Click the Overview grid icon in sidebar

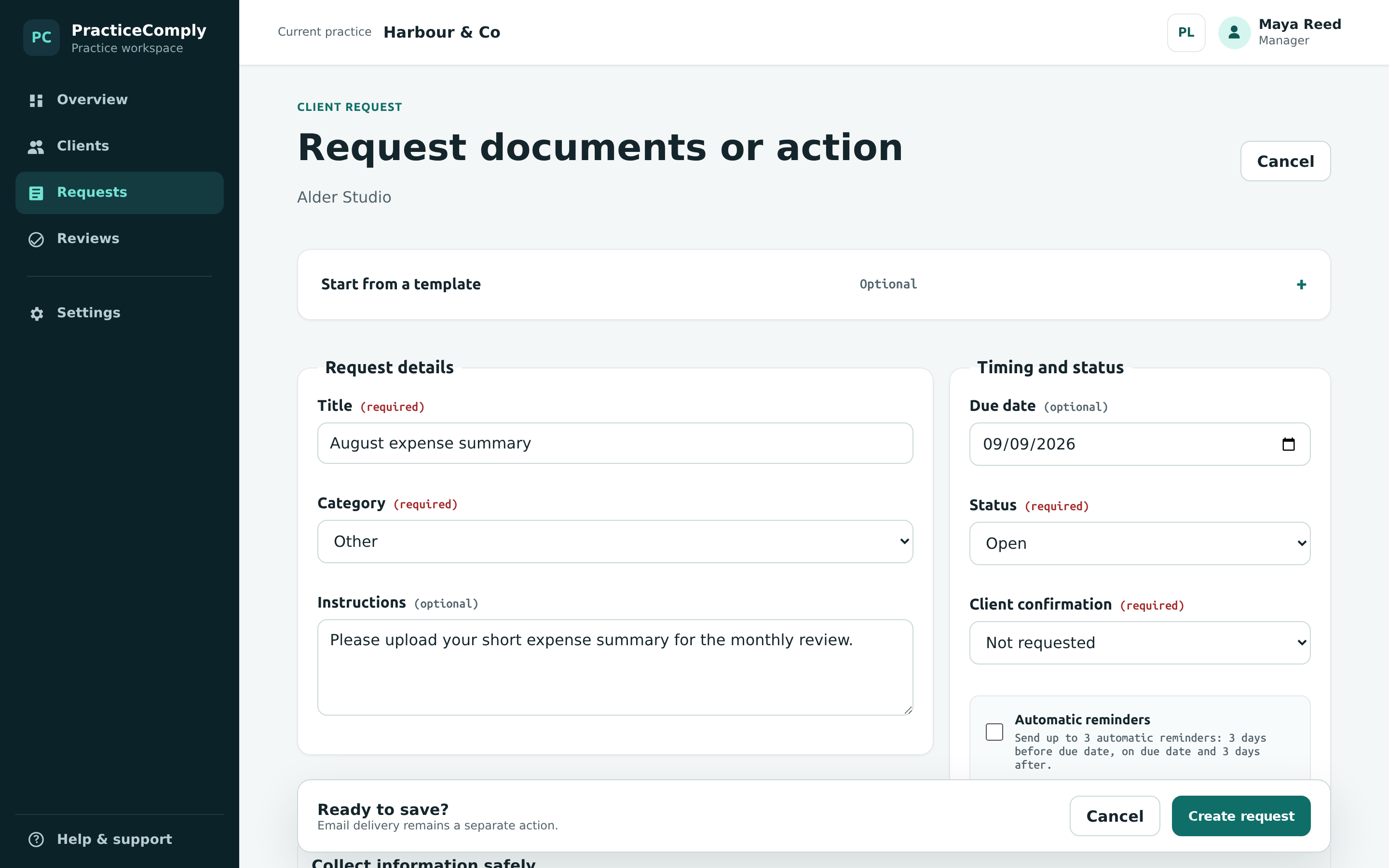click(36, 100)
